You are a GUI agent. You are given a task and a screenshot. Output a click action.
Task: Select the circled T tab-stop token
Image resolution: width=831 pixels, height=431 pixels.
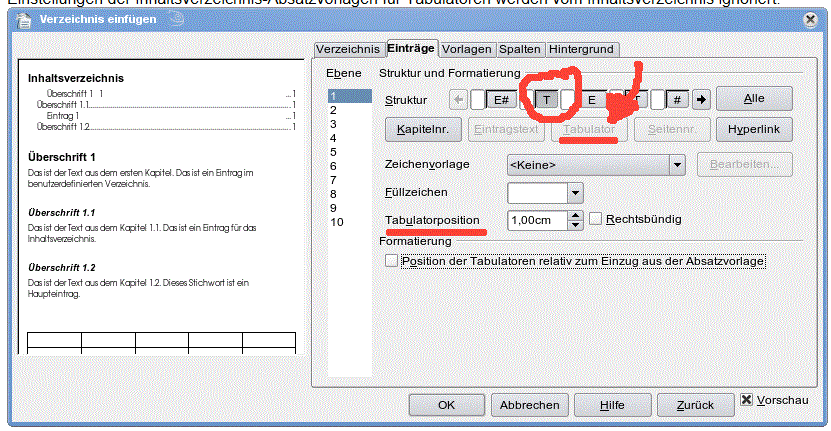pyautogui.click(x=546, y=99)
